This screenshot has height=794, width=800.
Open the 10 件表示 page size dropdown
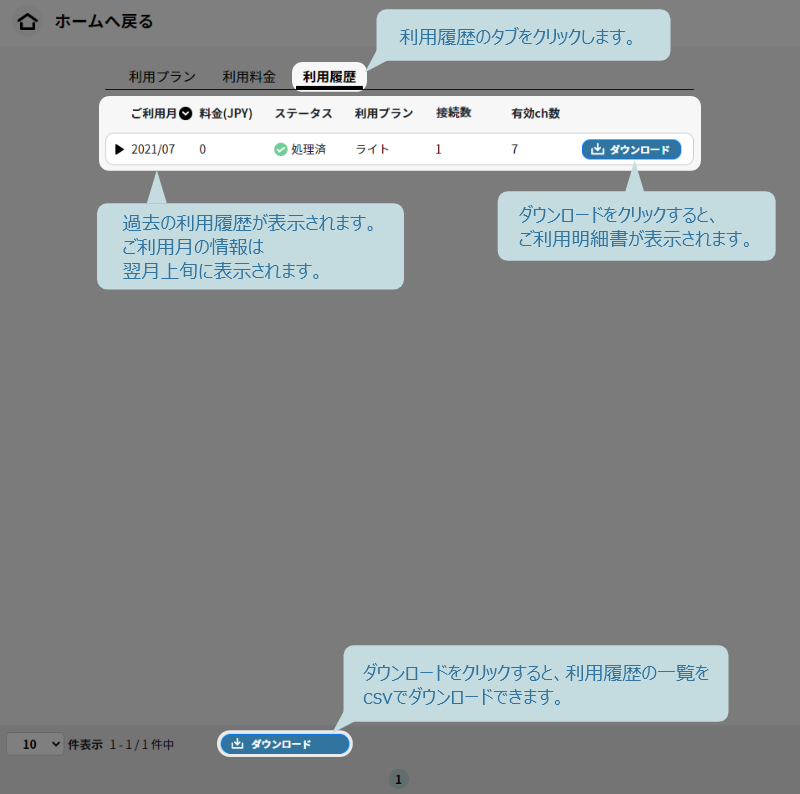pyautogui.click(x=35, y=744)
